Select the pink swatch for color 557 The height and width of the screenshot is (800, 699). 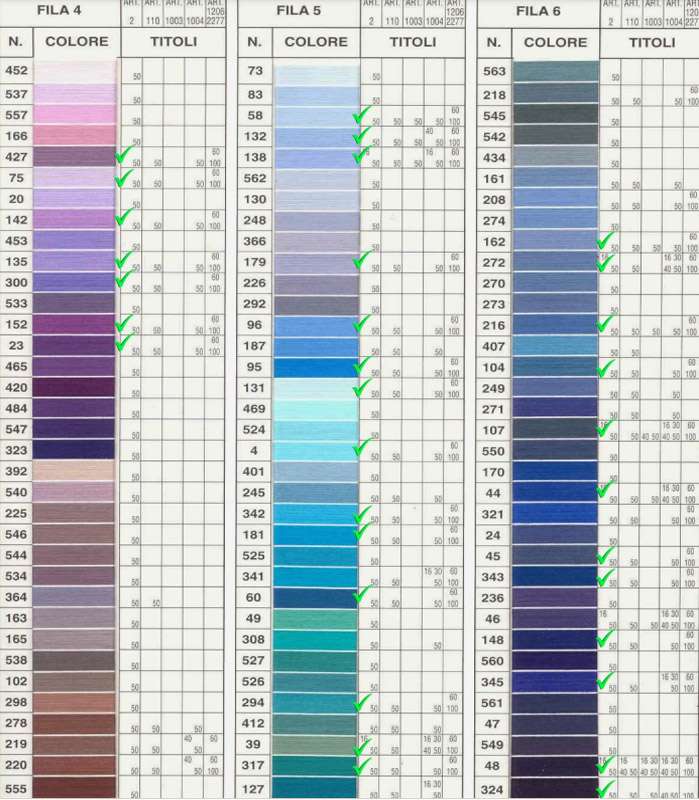75,115
